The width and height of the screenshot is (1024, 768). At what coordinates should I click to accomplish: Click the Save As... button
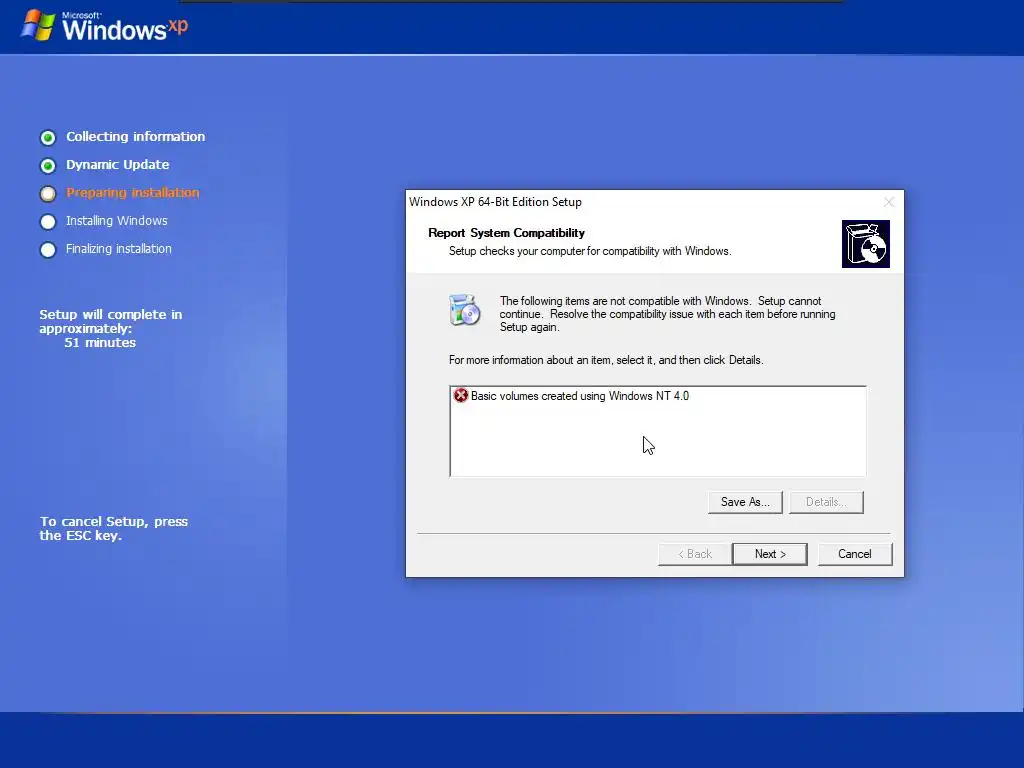[x=744, y=502]
